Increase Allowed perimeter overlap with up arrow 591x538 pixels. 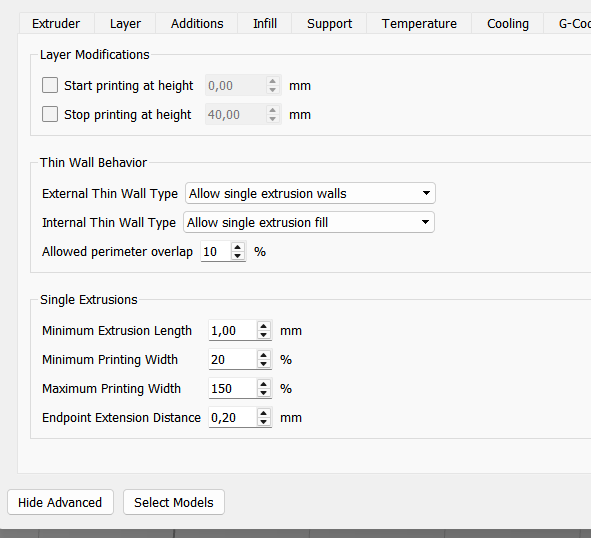[237, 247]
